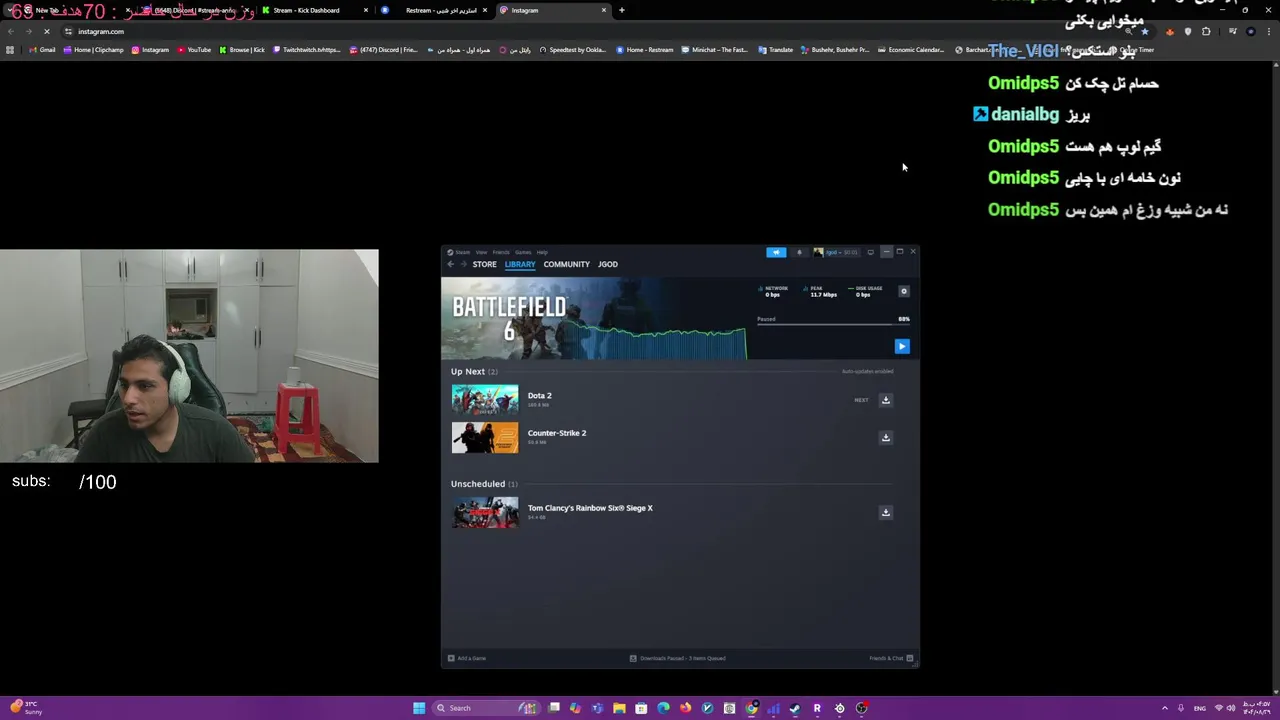This screenshot has height=720, width=1280.
Task: Resume the Battlefield 6 download with play button
Action: [902, 346]
